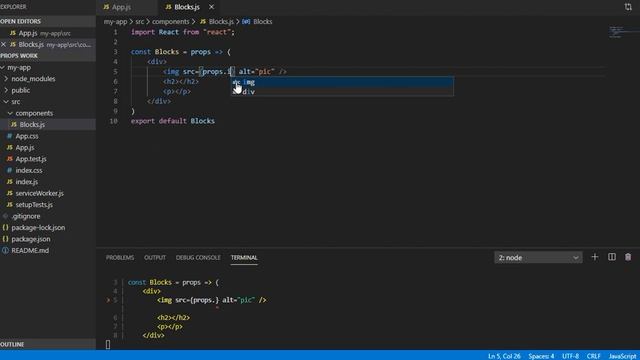Viewport: 640px width, 360px height.
Task: Open the terminal selector dropdown 2: node
Action: [x=538, y=258]
